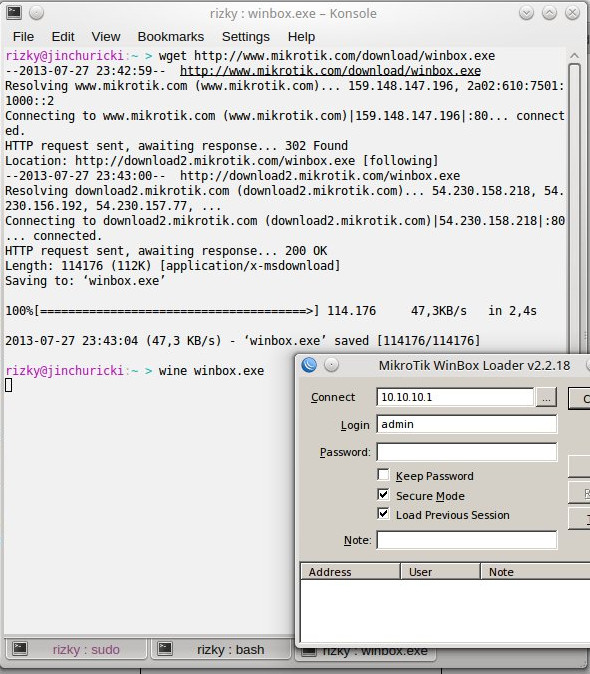
Task: Click the WinBox Loader blue moon title icon
Action: tap(309, 365)
